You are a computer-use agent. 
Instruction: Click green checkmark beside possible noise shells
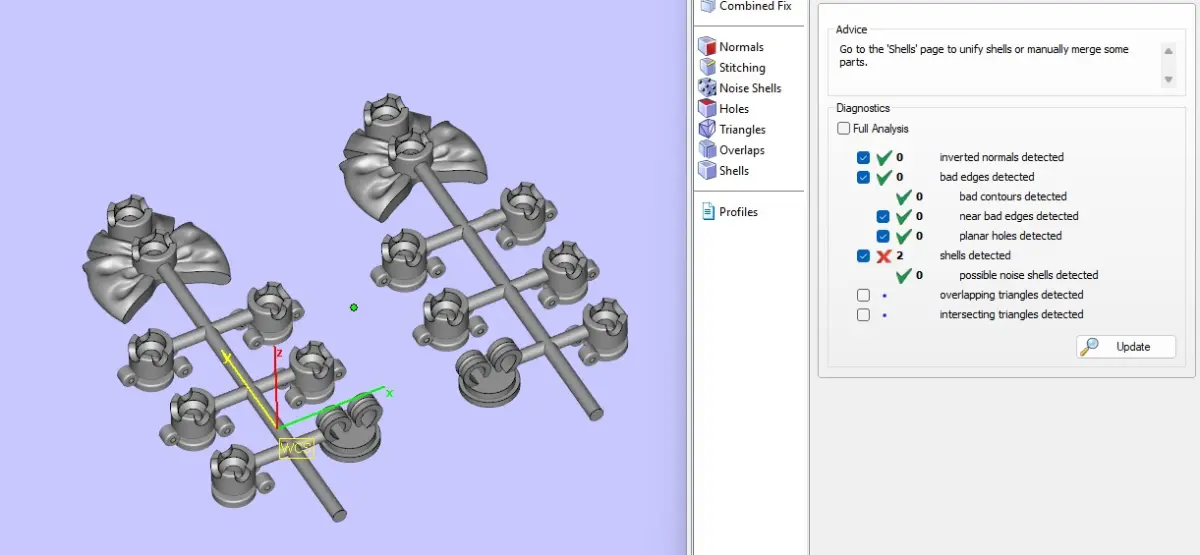point(903,275)
